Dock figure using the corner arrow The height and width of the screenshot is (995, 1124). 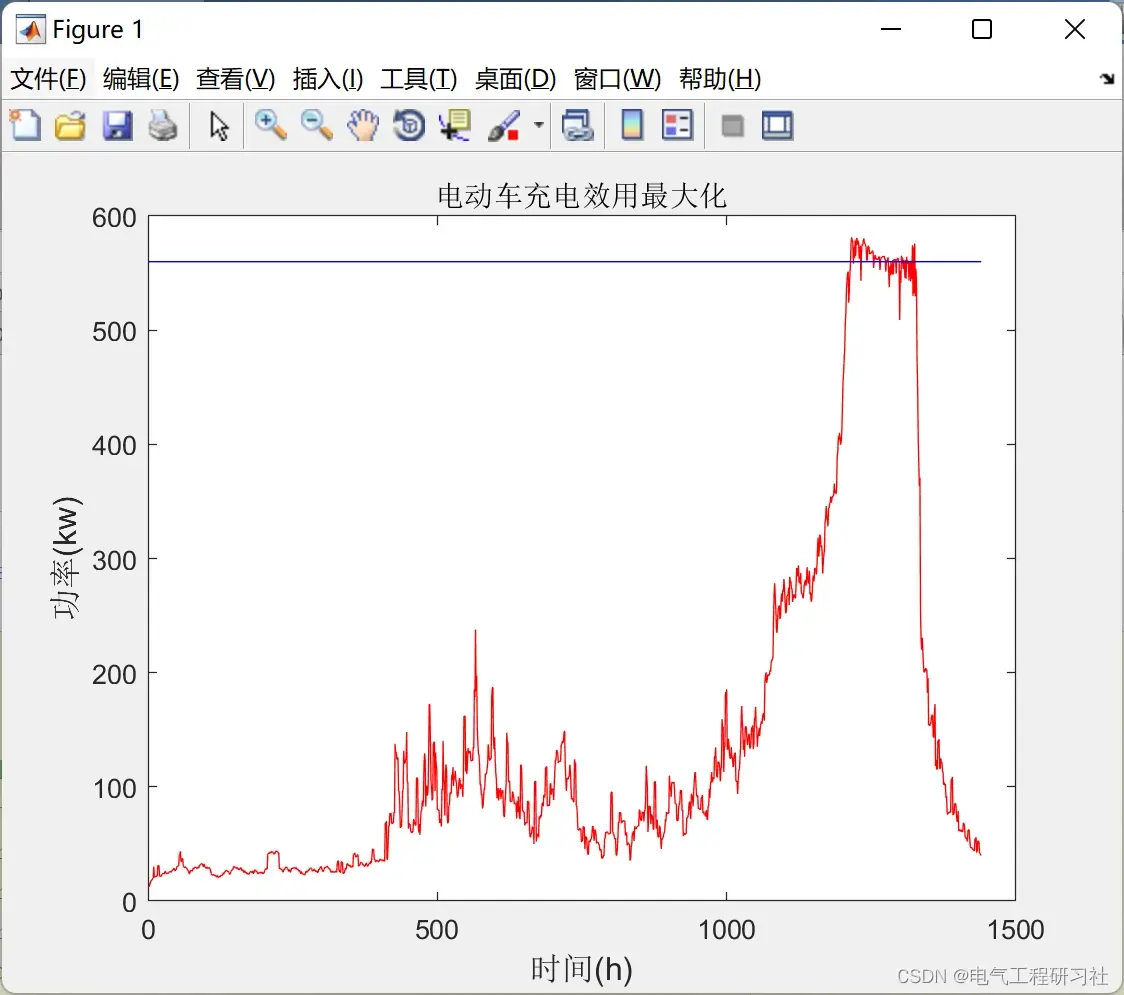(1108, 79)
